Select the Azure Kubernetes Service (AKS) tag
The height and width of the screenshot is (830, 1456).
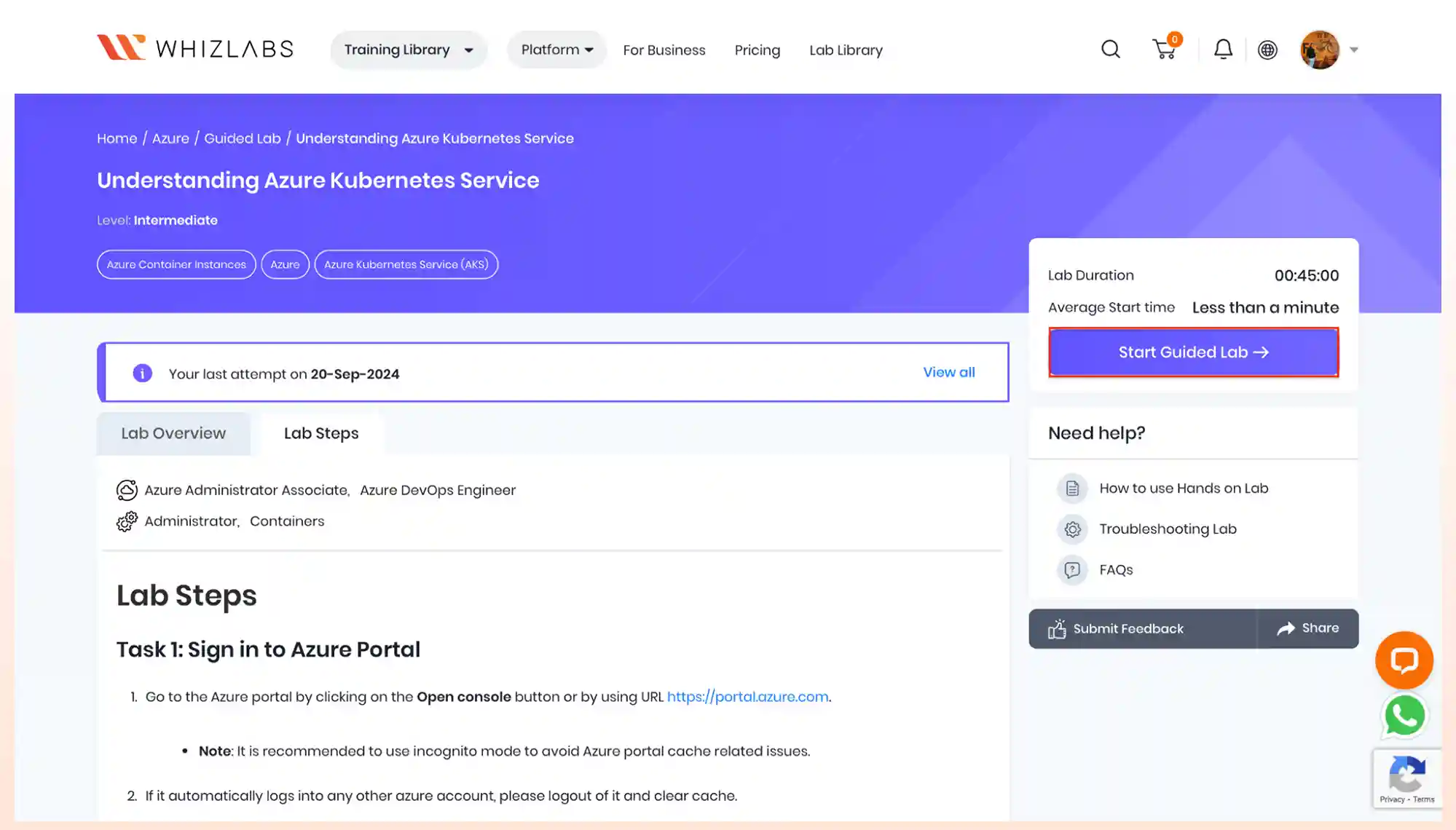click(x=406, y=264)
